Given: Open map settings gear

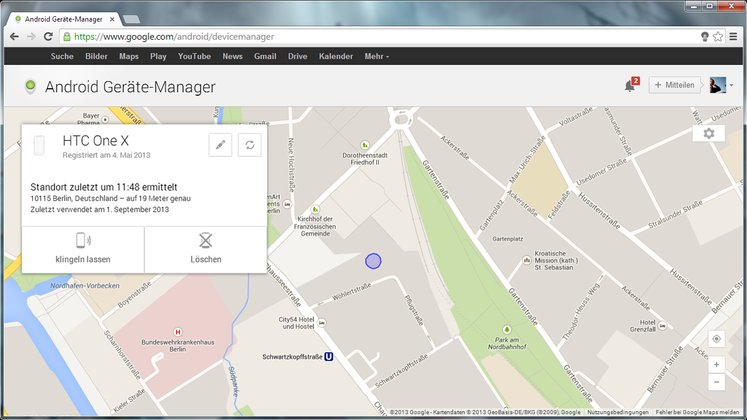Looking at the screenshot, I should [709, 133].
